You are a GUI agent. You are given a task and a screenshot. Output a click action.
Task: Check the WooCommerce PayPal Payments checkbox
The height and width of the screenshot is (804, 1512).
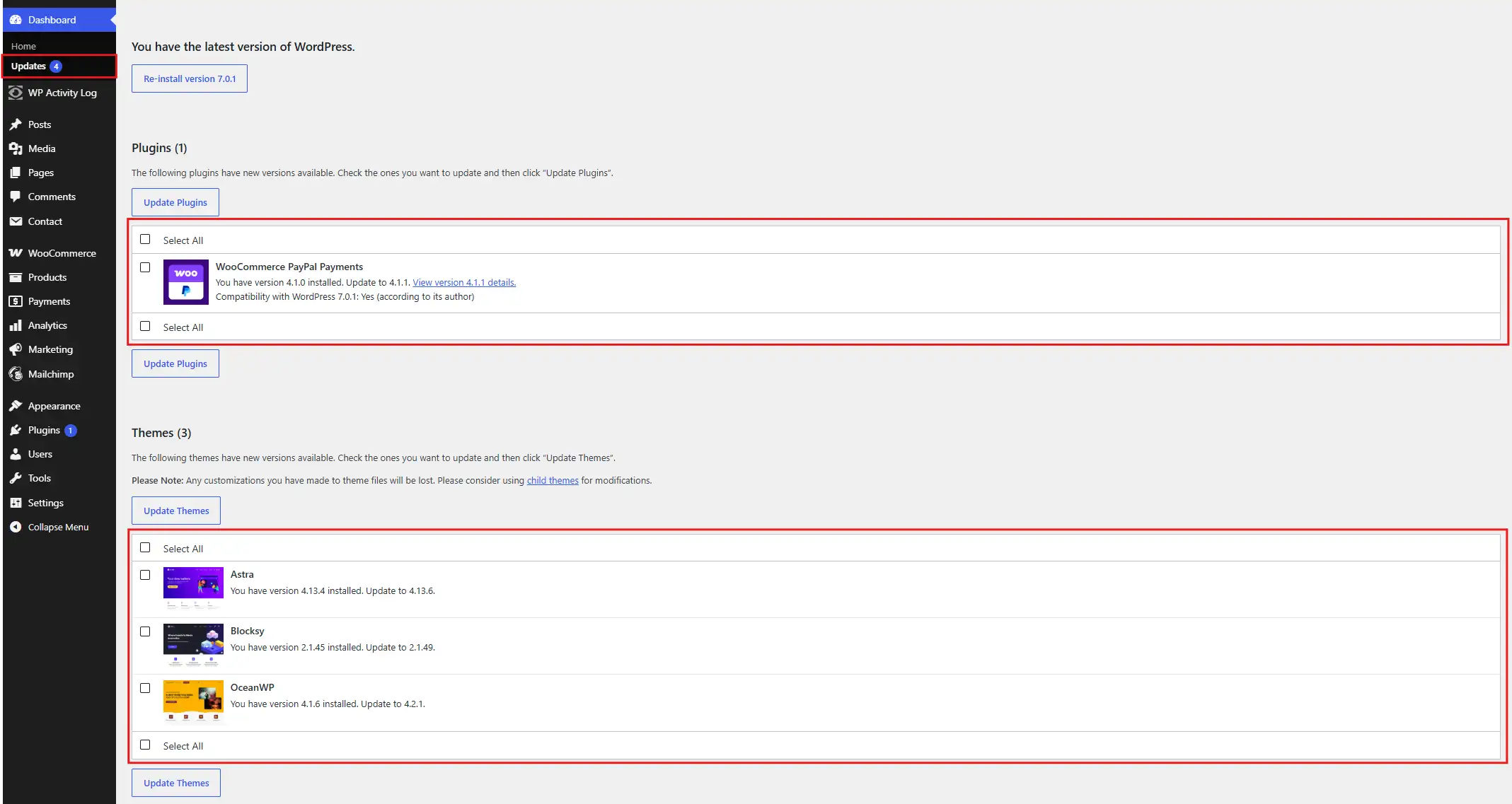[145, 267]
